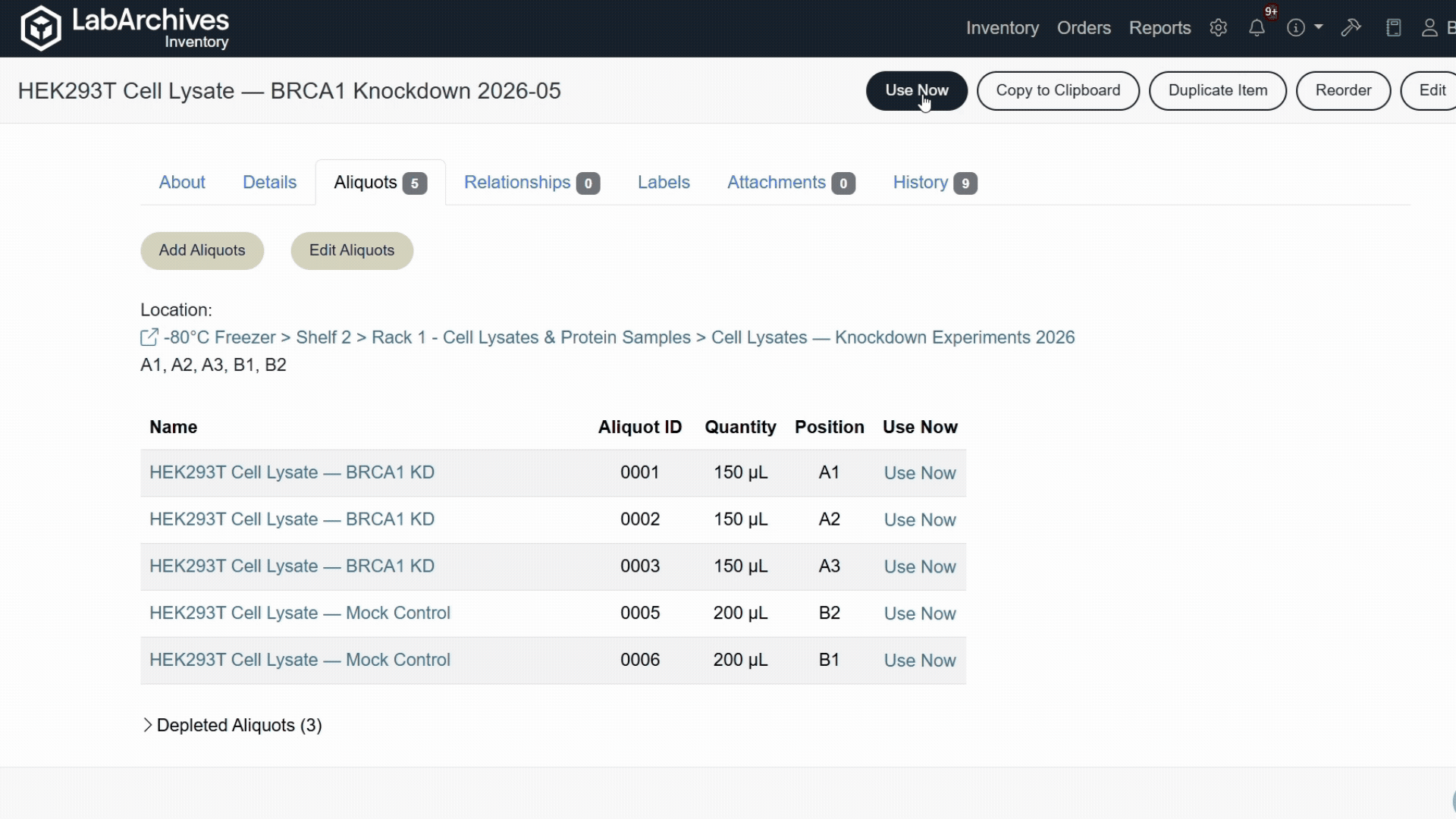Viewport: 1456px width, 819px height.
Task: Click the info circle icon
Action: pos(1296,28)
